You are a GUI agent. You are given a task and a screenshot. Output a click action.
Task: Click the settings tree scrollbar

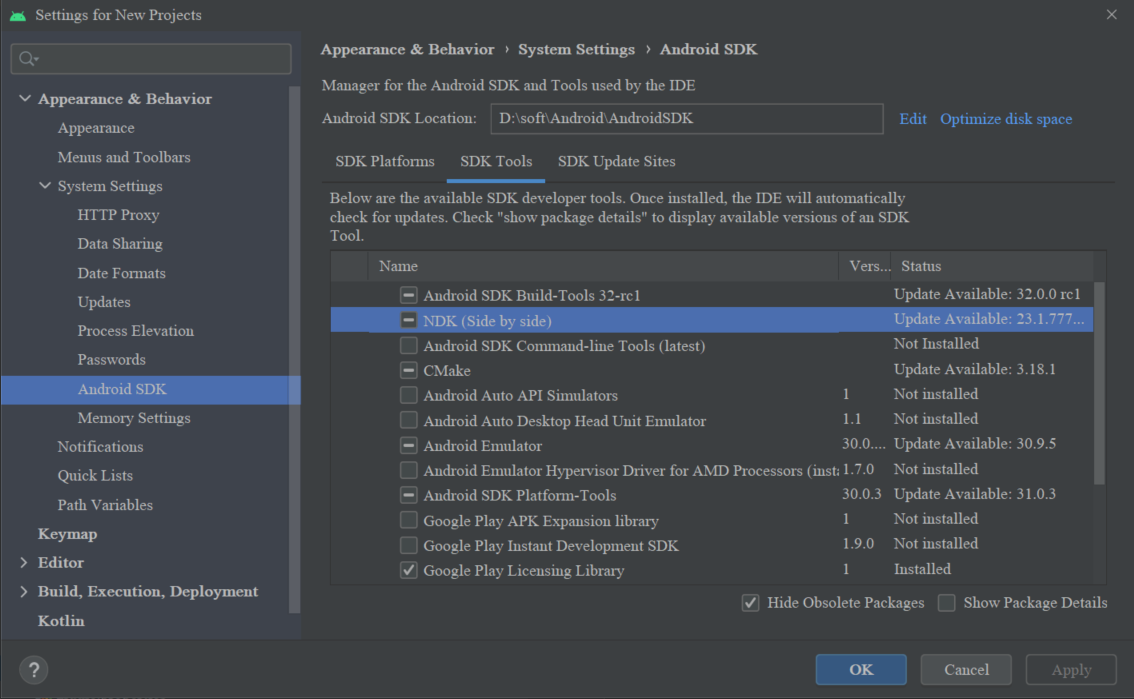click(294, 350)
